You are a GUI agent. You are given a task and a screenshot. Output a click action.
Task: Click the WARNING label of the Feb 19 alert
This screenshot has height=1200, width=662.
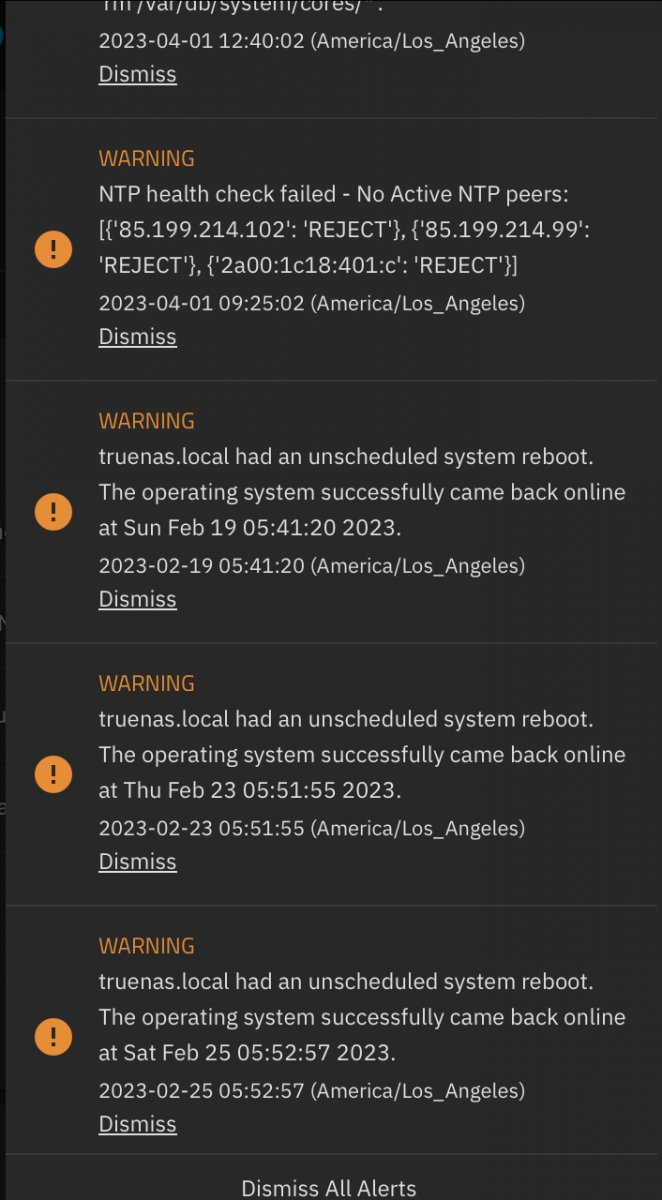pyautogui.click(x=146, y=421)
